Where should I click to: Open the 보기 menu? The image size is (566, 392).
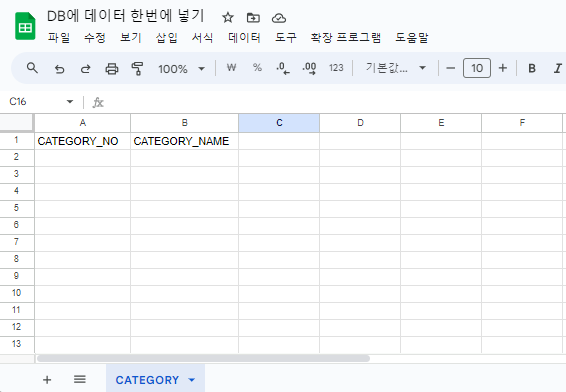point(130,38)
